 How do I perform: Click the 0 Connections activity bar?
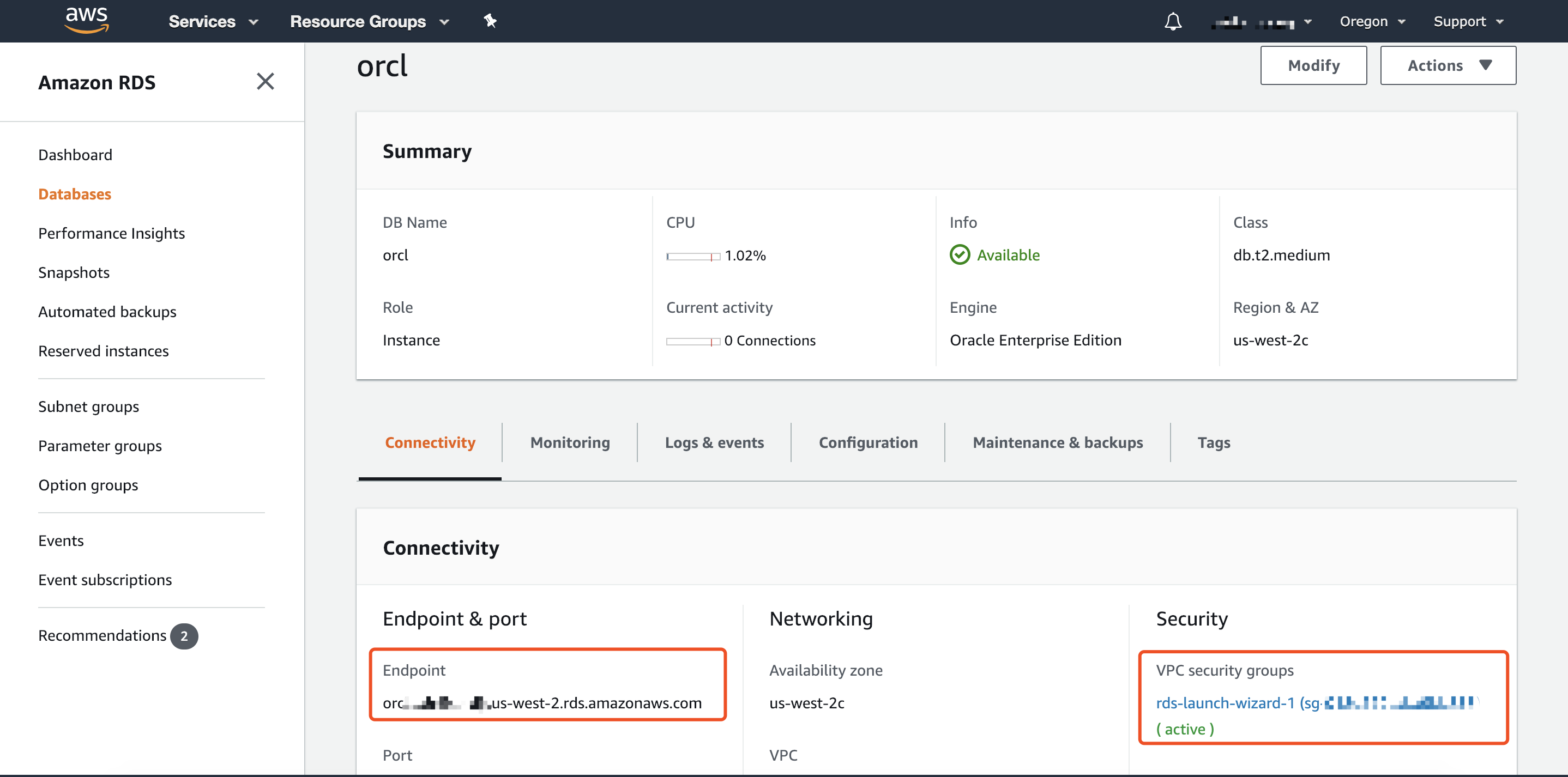(693, 341)
